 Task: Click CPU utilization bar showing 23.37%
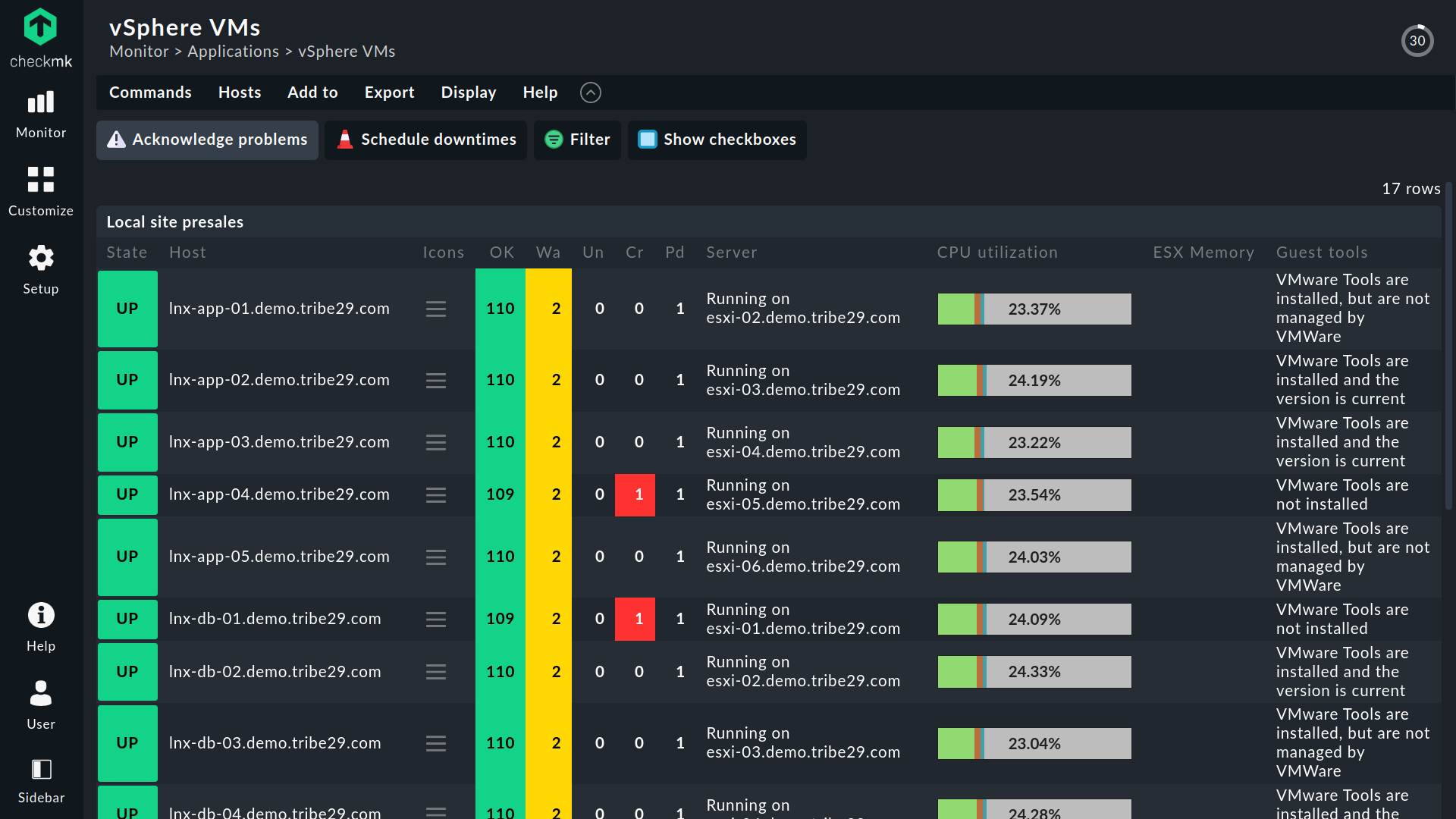(1034, 309)
